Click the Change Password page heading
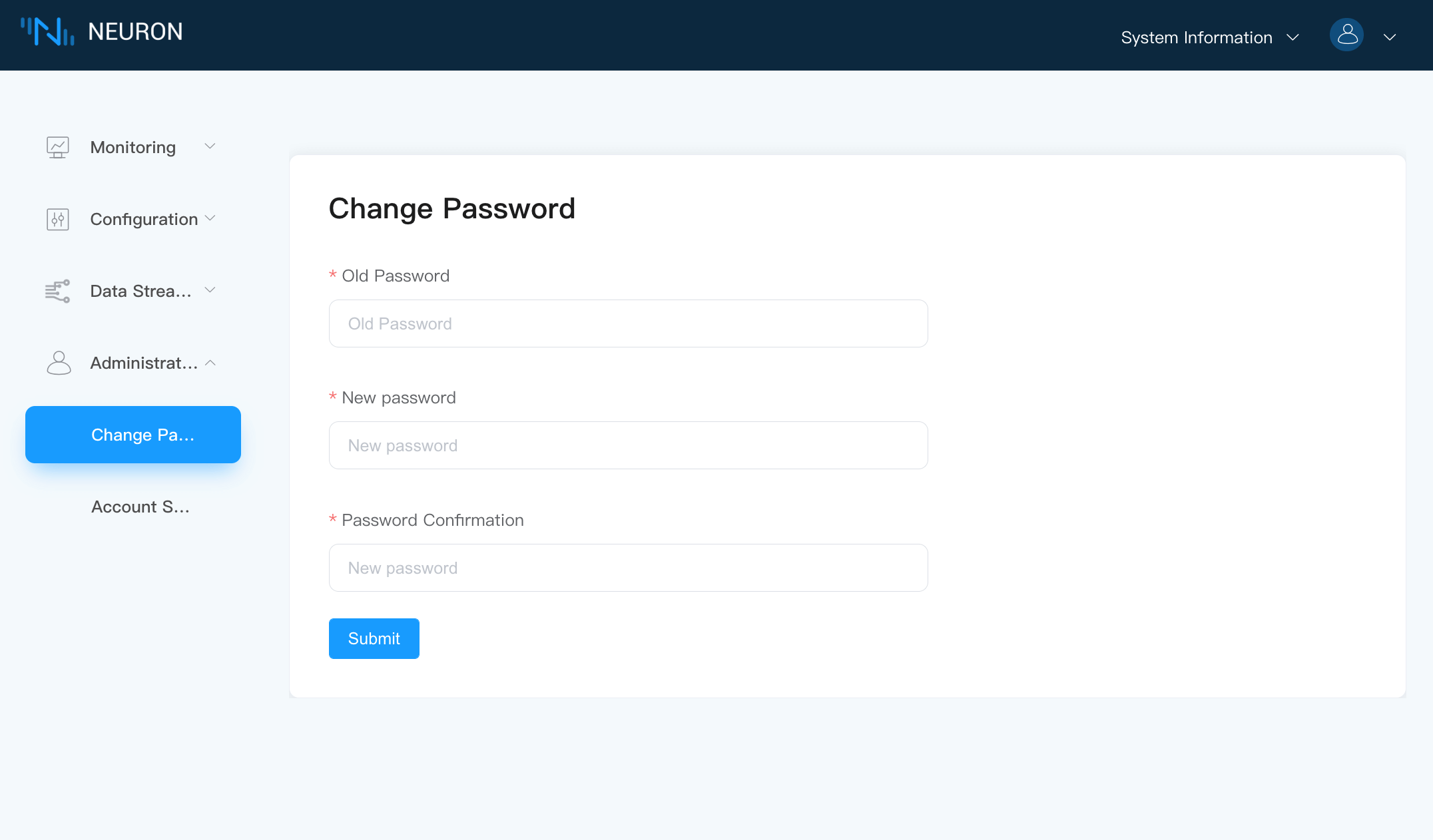Screen dimensions: 1433x840 [x=452, y=208]
